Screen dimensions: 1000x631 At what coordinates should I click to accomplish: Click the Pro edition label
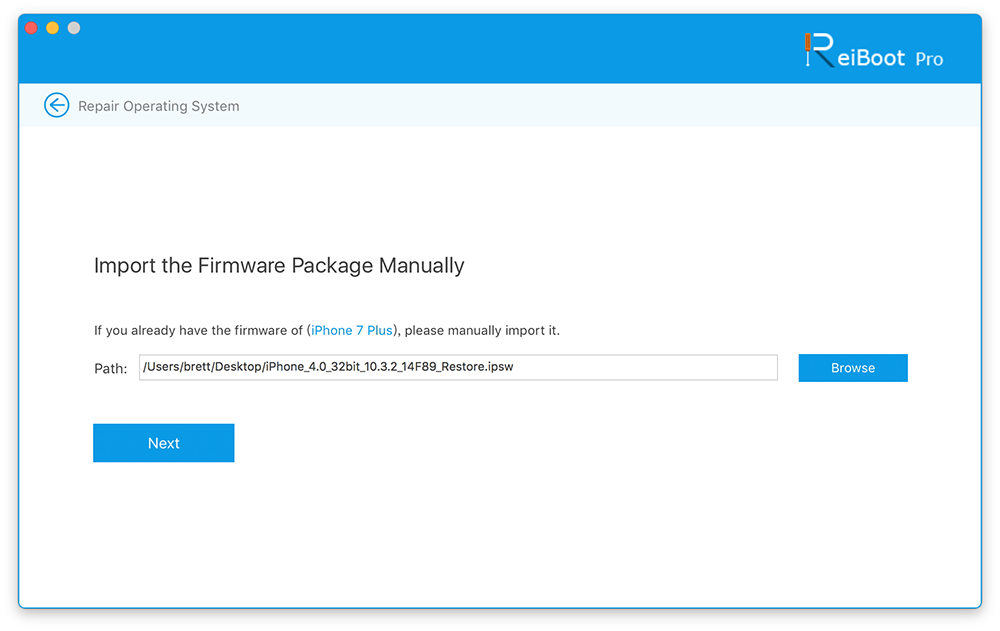pyautogui.click(x=929, y=59)
